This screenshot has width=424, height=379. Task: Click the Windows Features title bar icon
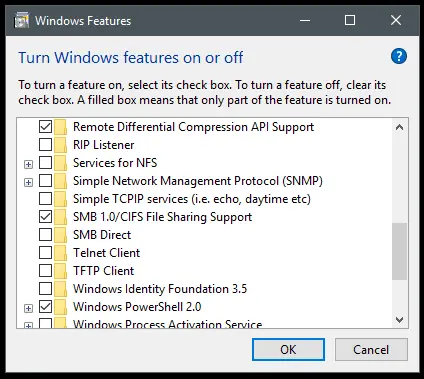coord(22,21)
